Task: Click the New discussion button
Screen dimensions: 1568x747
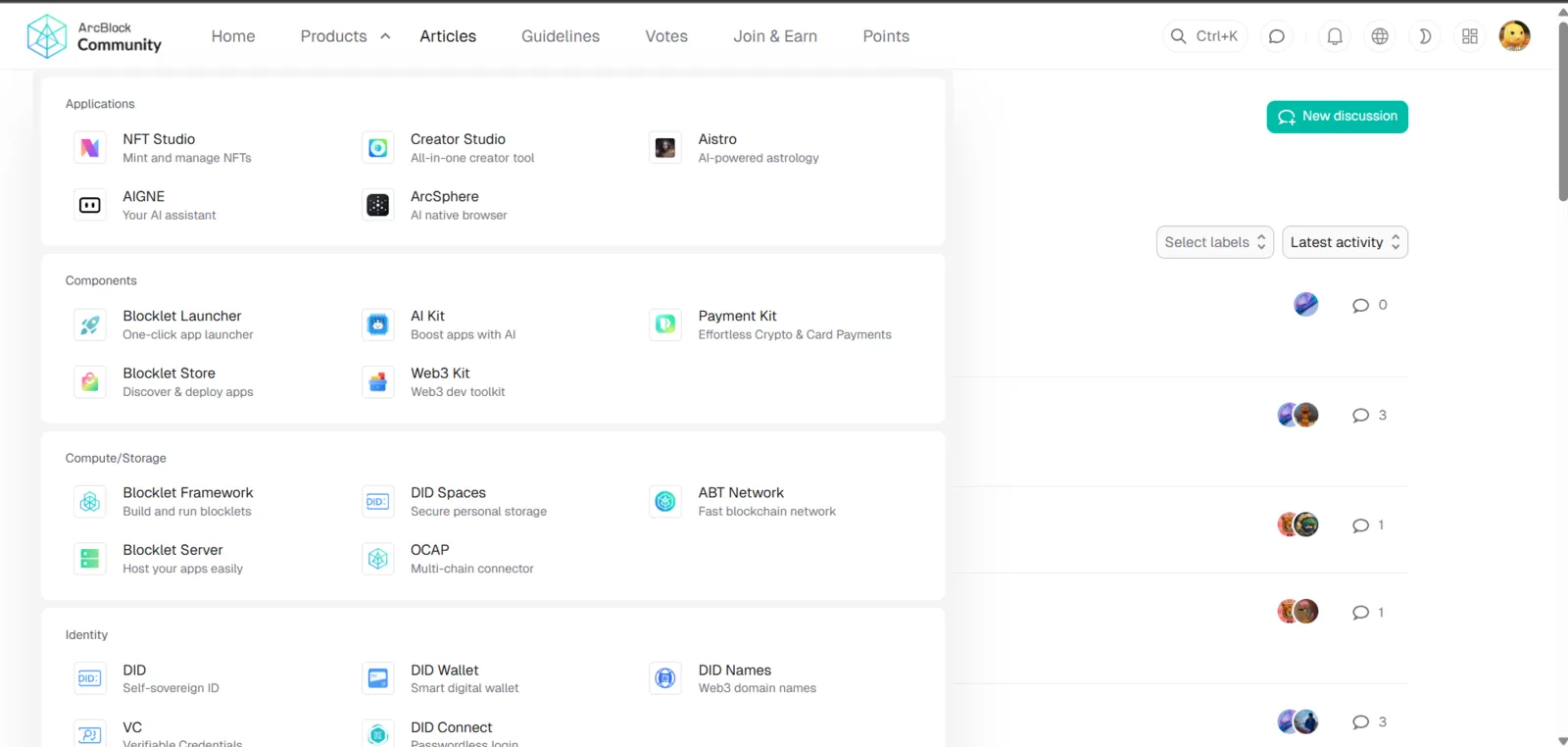Action: 1337,117
